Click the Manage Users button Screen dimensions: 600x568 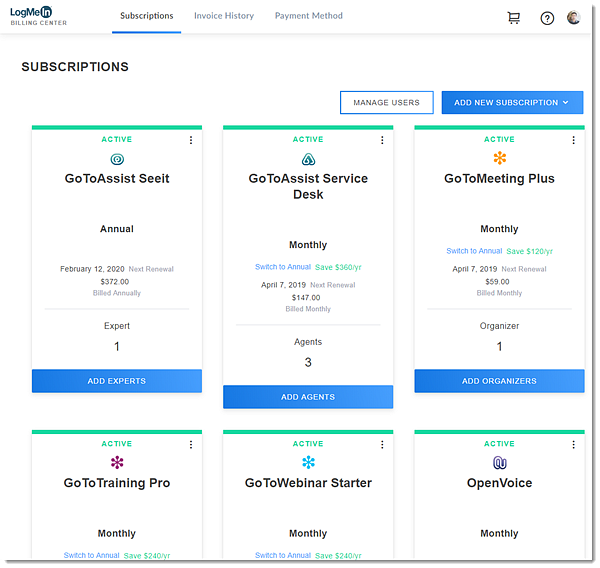[387, 103]
